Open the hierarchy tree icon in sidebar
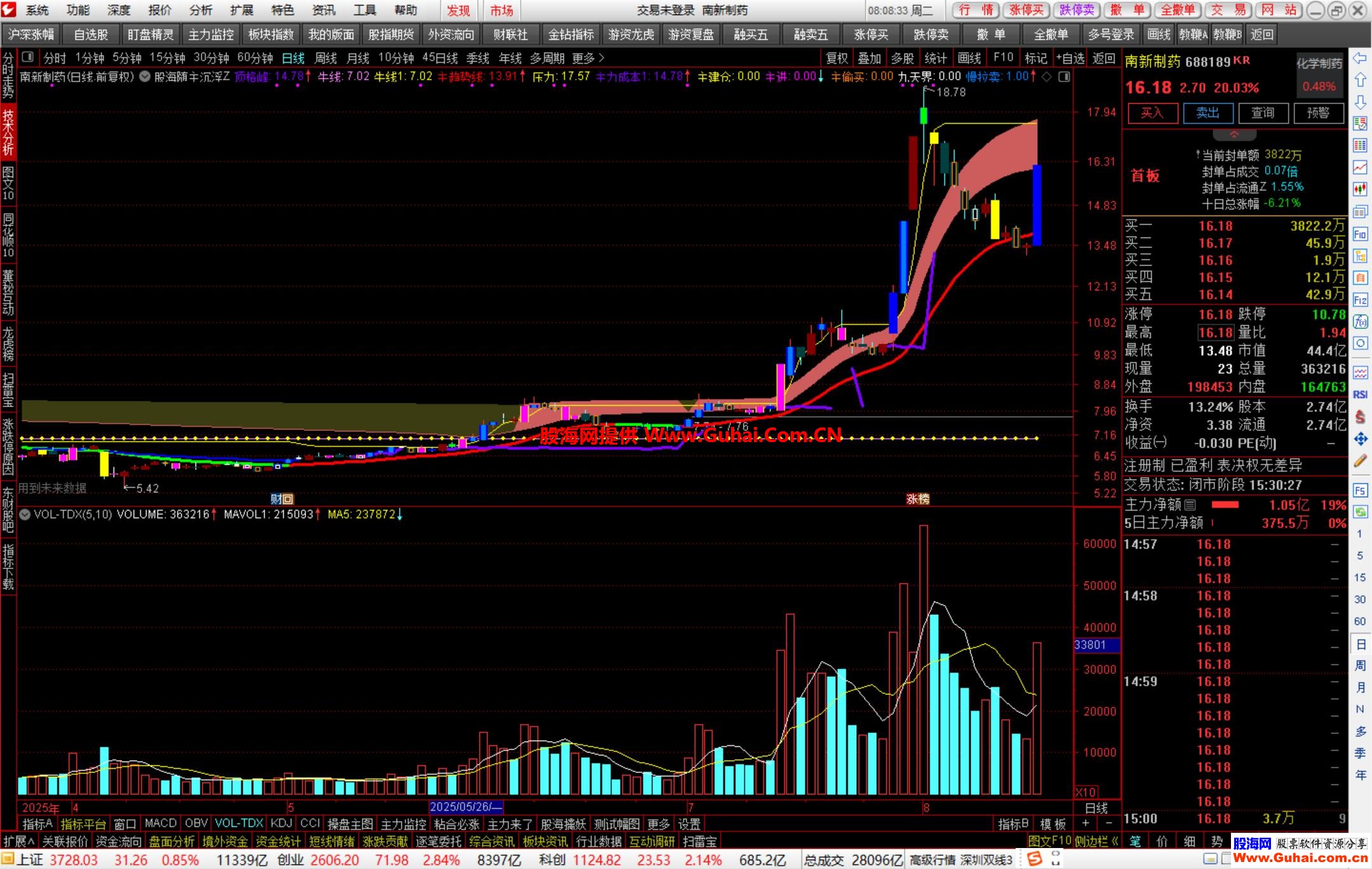The width and height of the screenshot is (1372, 869). tap(1360, 256)
